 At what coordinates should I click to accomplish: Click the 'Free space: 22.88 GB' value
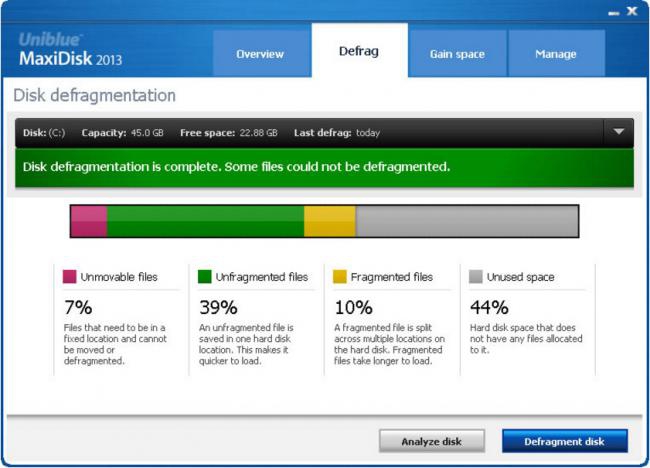tap(229, 133)
